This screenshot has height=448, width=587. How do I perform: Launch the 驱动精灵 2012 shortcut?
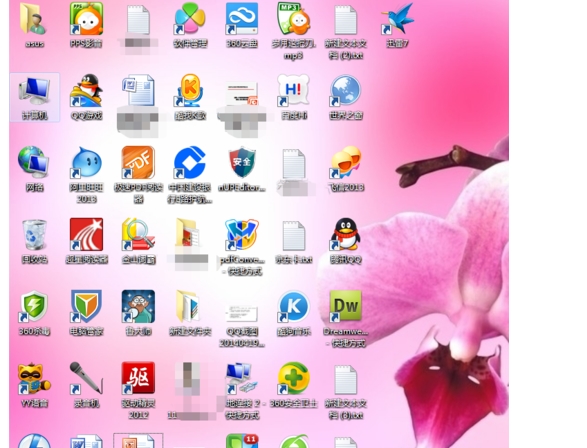[x=138, y=390]
